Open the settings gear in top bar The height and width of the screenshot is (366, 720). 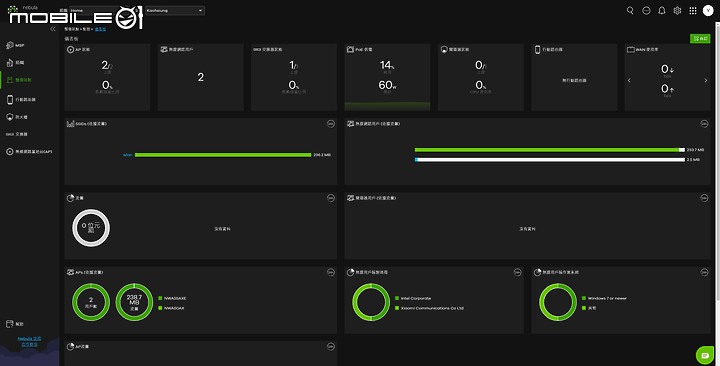point(677,11)
